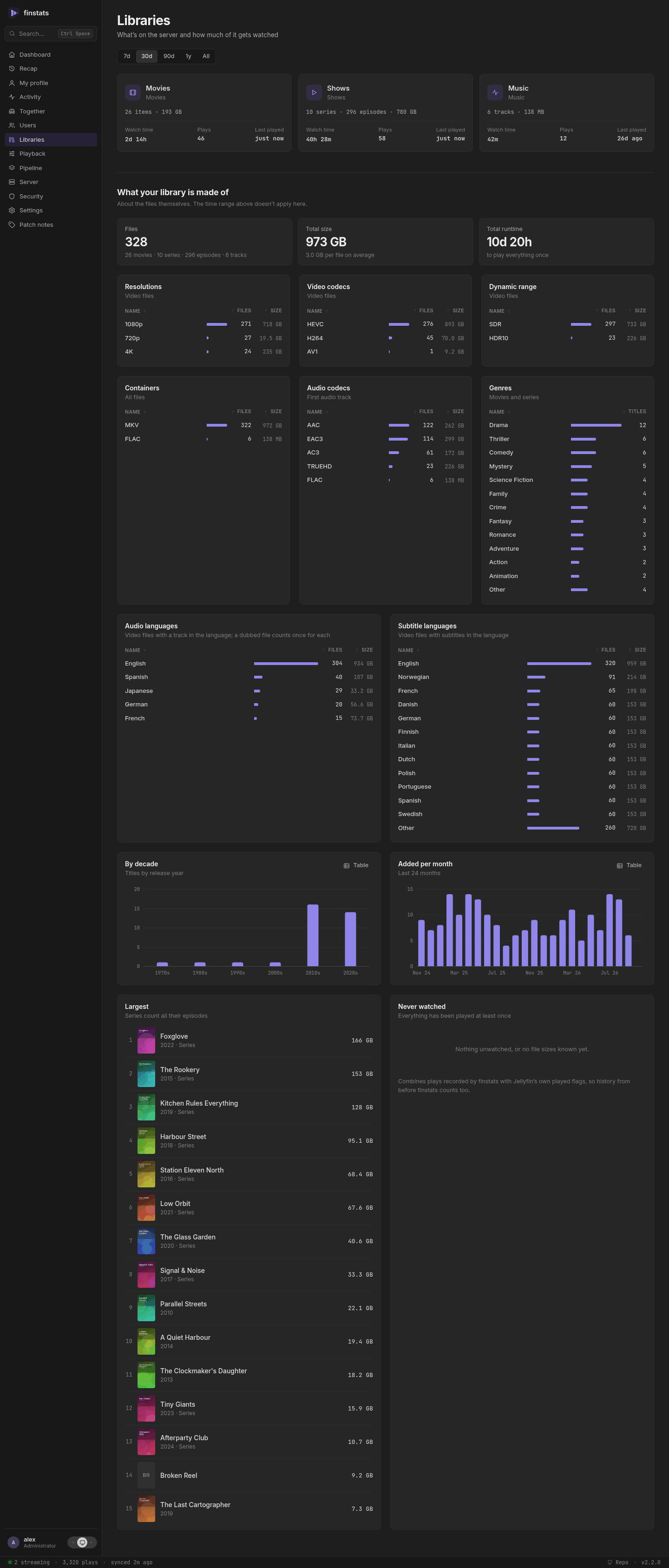Click the 2020s bar in By decade chart
Viewport: 669px width, 1568px height.
350,939
